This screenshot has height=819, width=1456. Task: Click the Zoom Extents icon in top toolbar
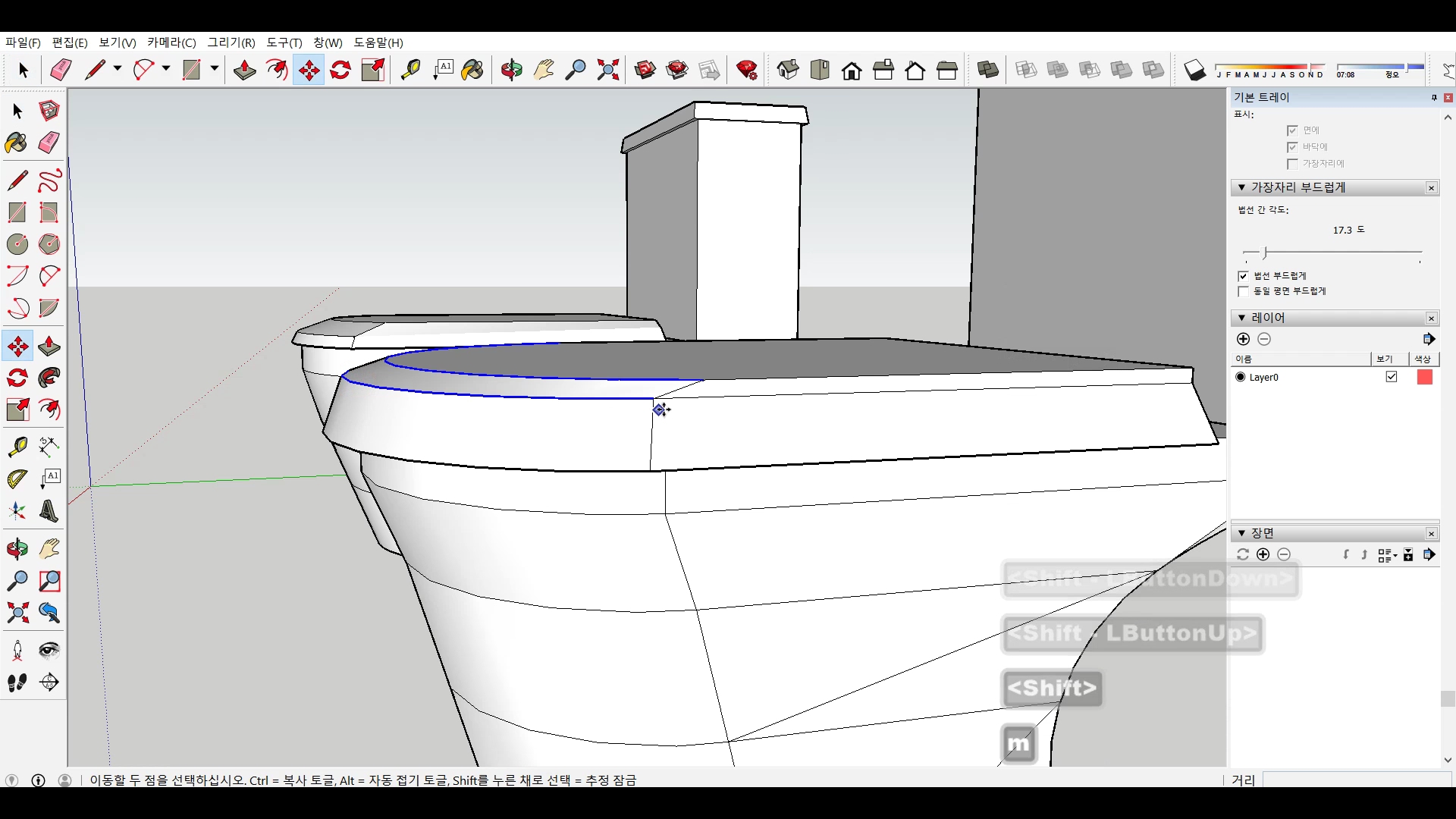pyautogui.click(x=607, y=71)
